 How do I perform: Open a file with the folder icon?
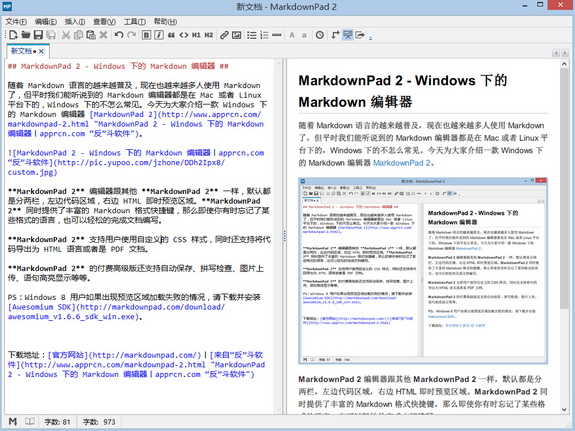coord(26,35)
